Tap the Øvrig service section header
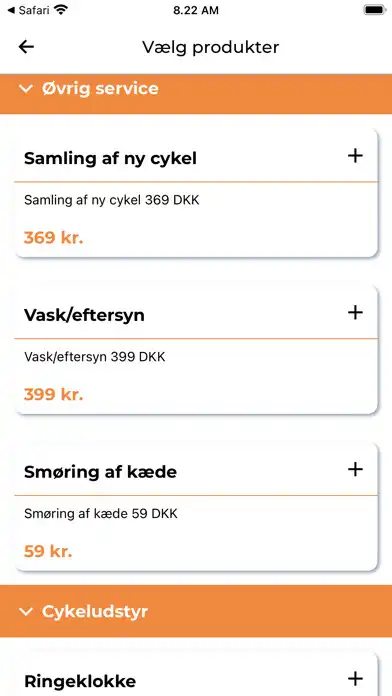Image resolution: width=392 pixels, height=696 pixels. click(x=196, y=94)
